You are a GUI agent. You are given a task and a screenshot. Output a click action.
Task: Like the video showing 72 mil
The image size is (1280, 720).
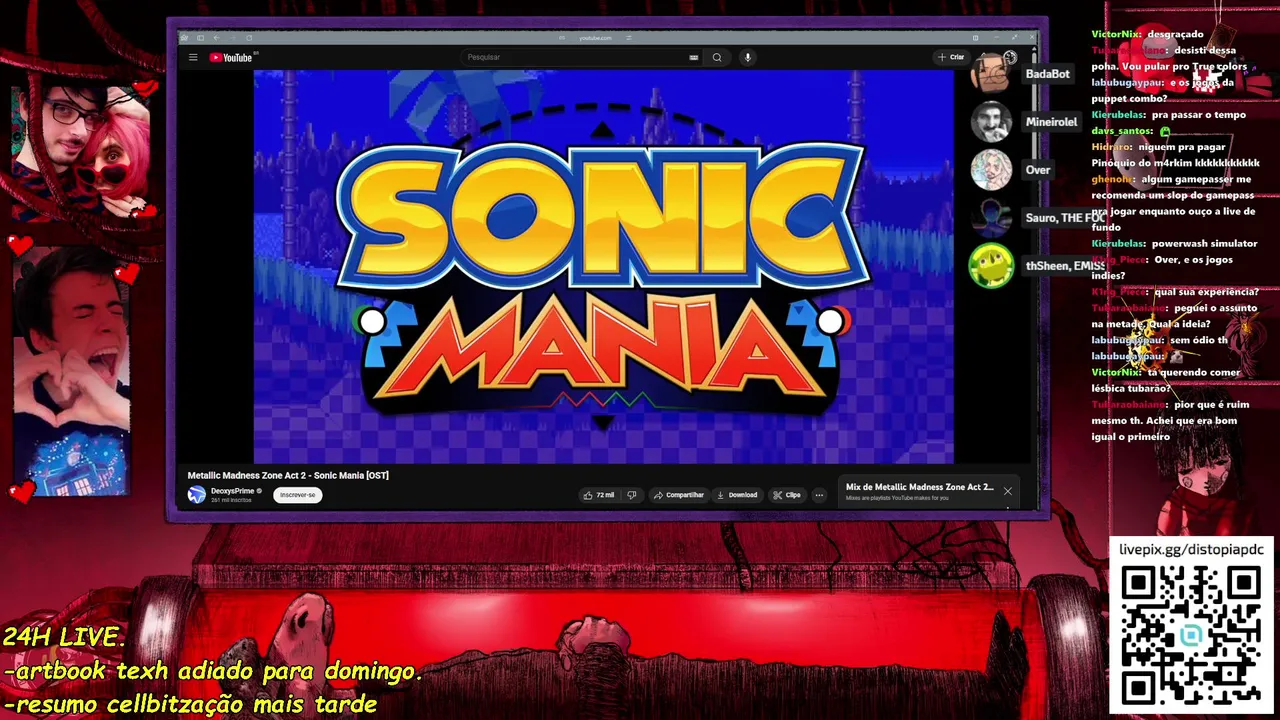coord(600,494)
